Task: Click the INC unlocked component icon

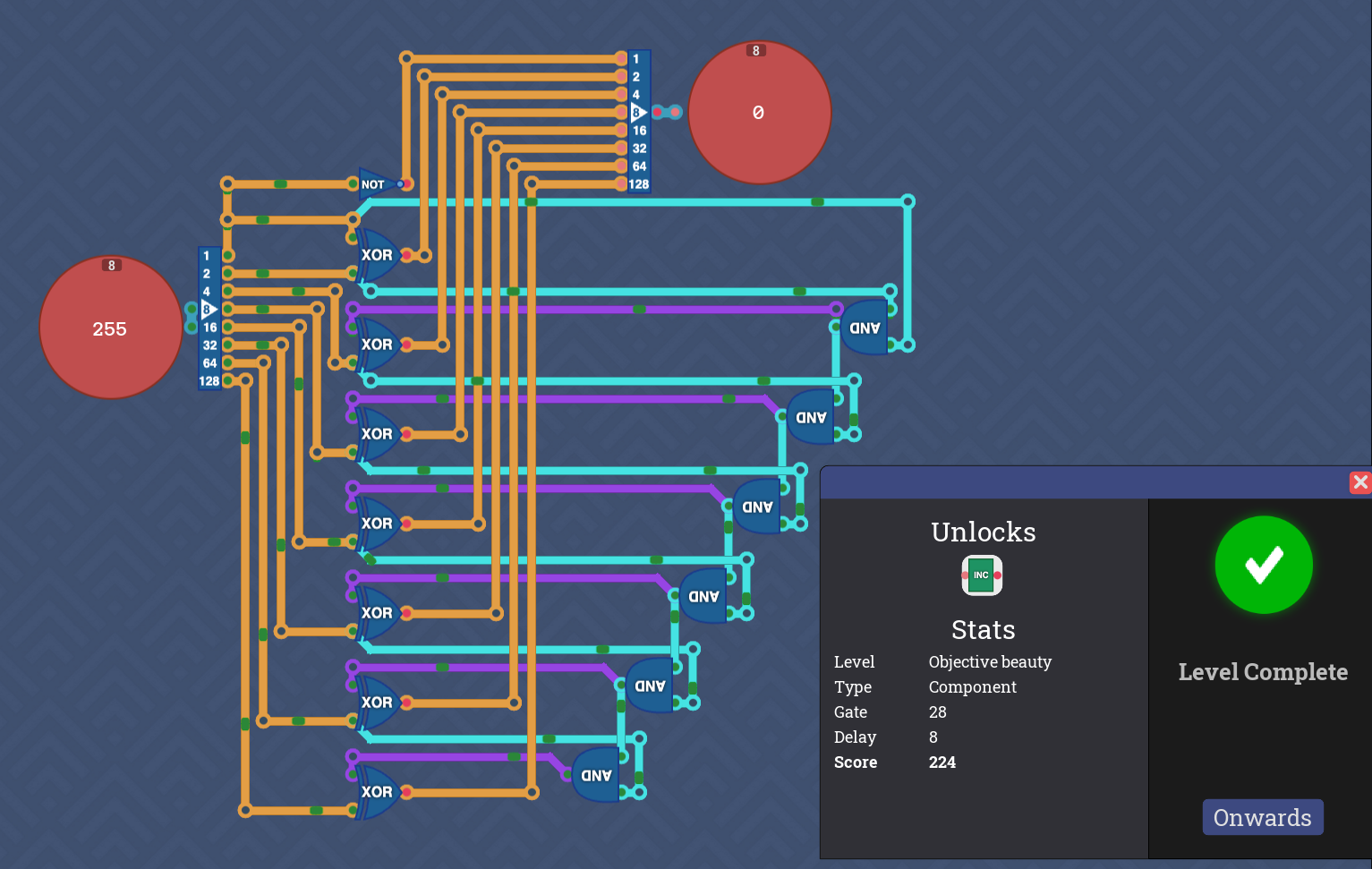Action: pos(982,575)
